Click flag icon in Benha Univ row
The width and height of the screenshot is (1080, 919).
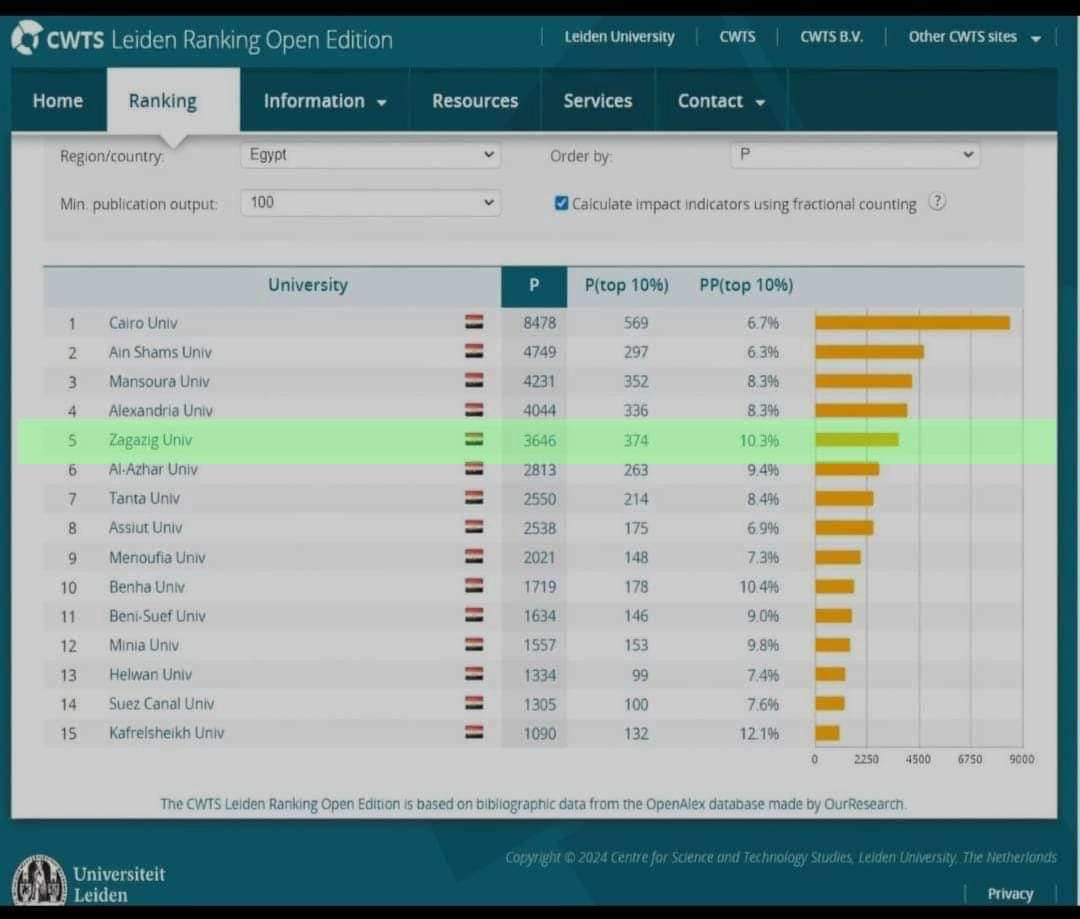(x=474, y=586)
